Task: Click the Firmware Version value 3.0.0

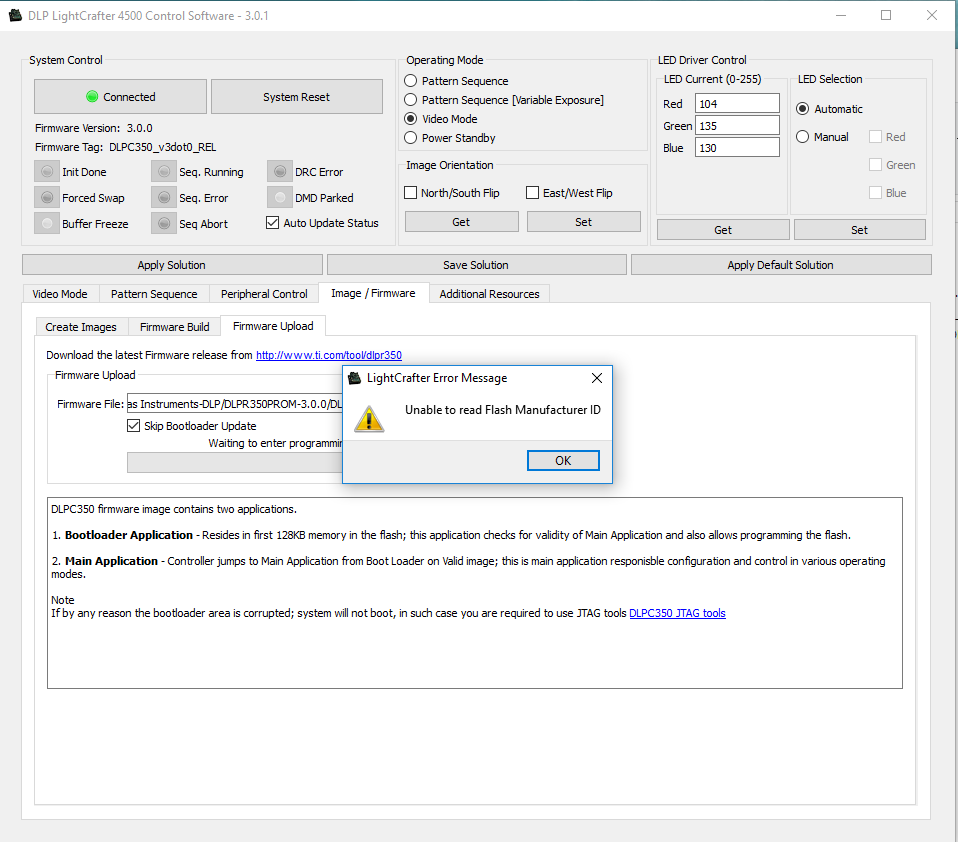Action: 140,128
